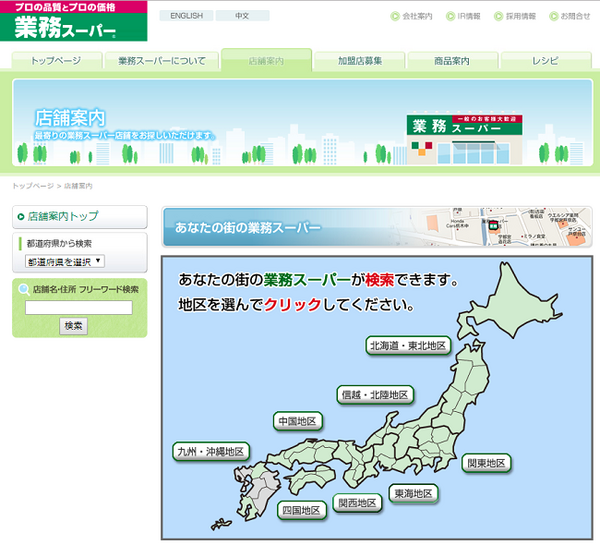
Task: Select the 信越・北陸地区 region button
Action: pyautogui.click(x=375, y=395)
